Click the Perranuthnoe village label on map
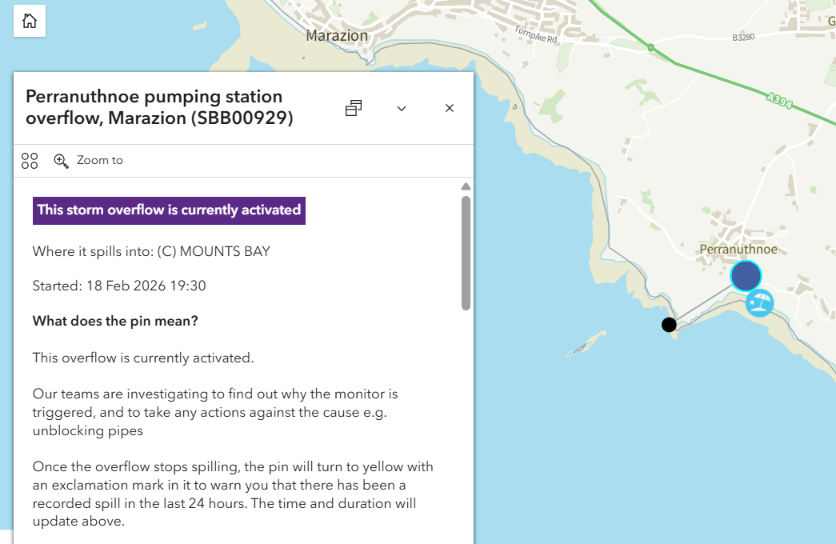This screenshot has height=544, width=836. click(x=738, y=249)
